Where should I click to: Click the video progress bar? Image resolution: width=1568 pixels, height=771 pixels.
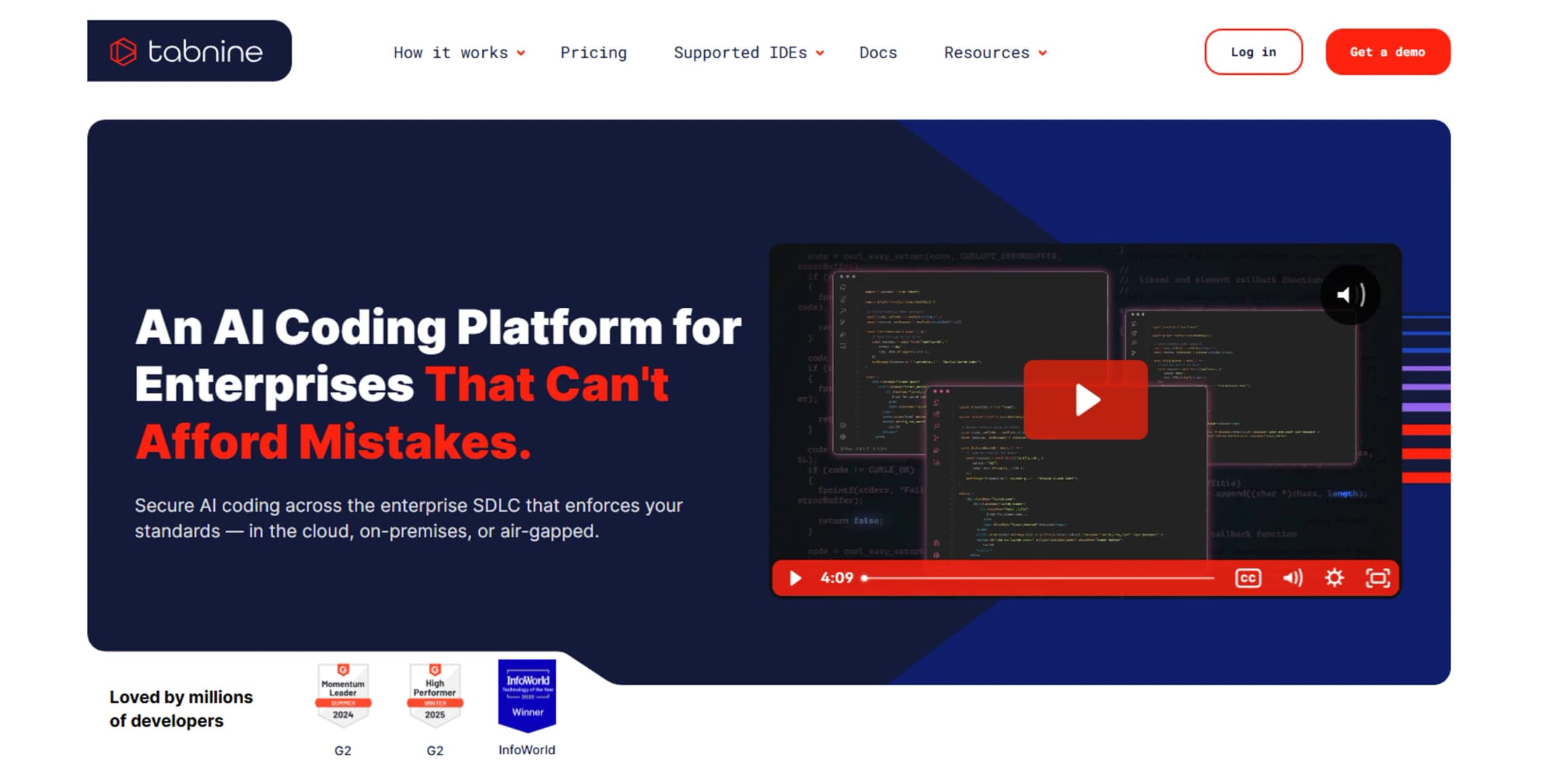(1038, 578)
